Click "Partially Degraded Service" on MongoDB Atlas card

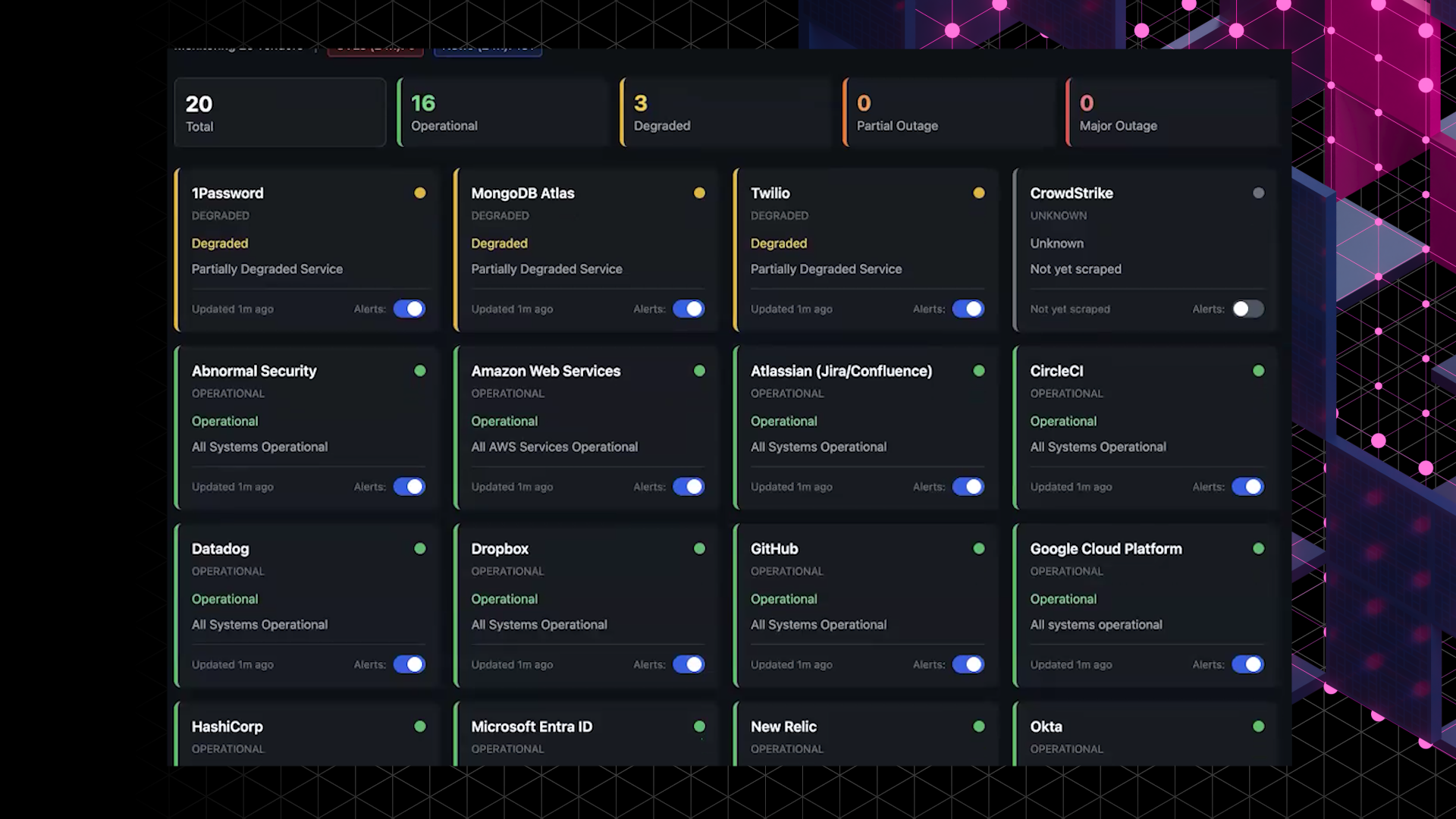tap(546, 269)
